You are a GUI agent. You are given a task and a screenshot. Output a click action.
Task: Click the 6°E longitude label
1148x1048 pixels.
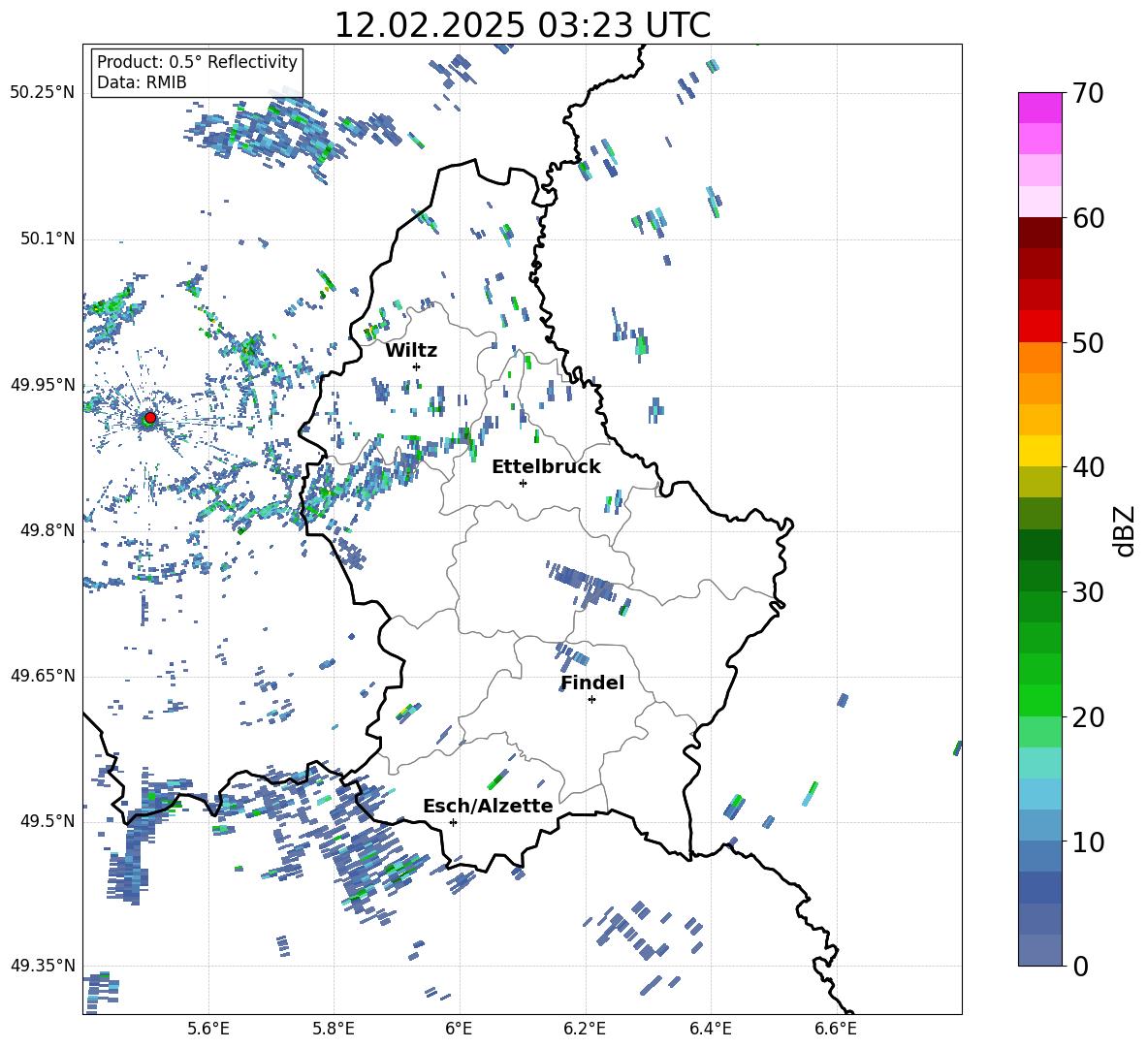point(459,1029)
